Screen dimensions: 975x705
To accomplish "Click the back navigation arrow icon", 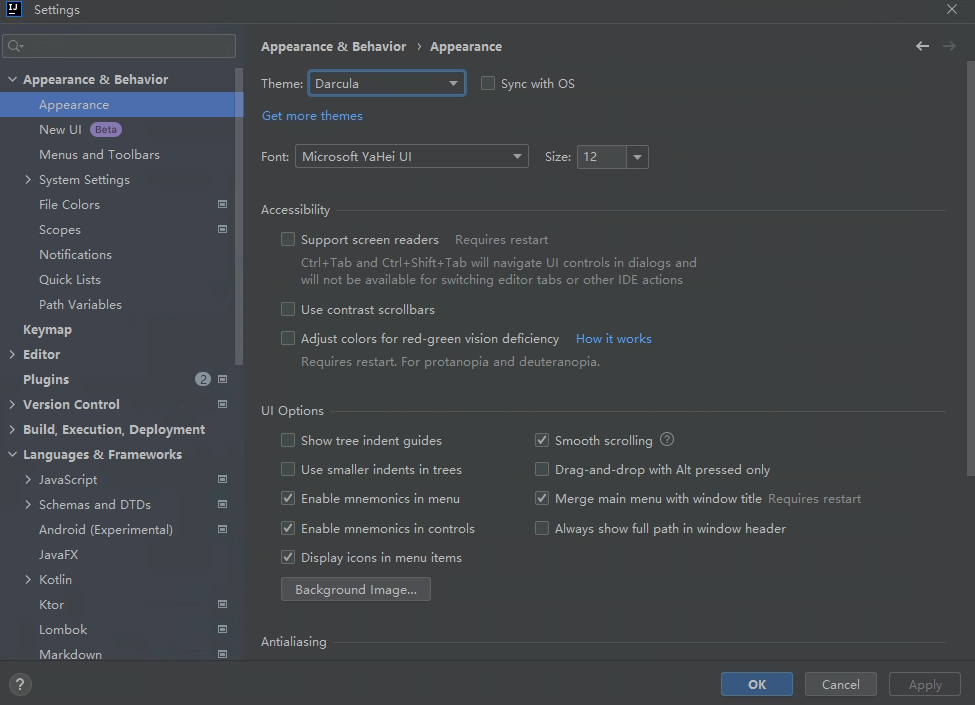I will (x=922, y=46).
